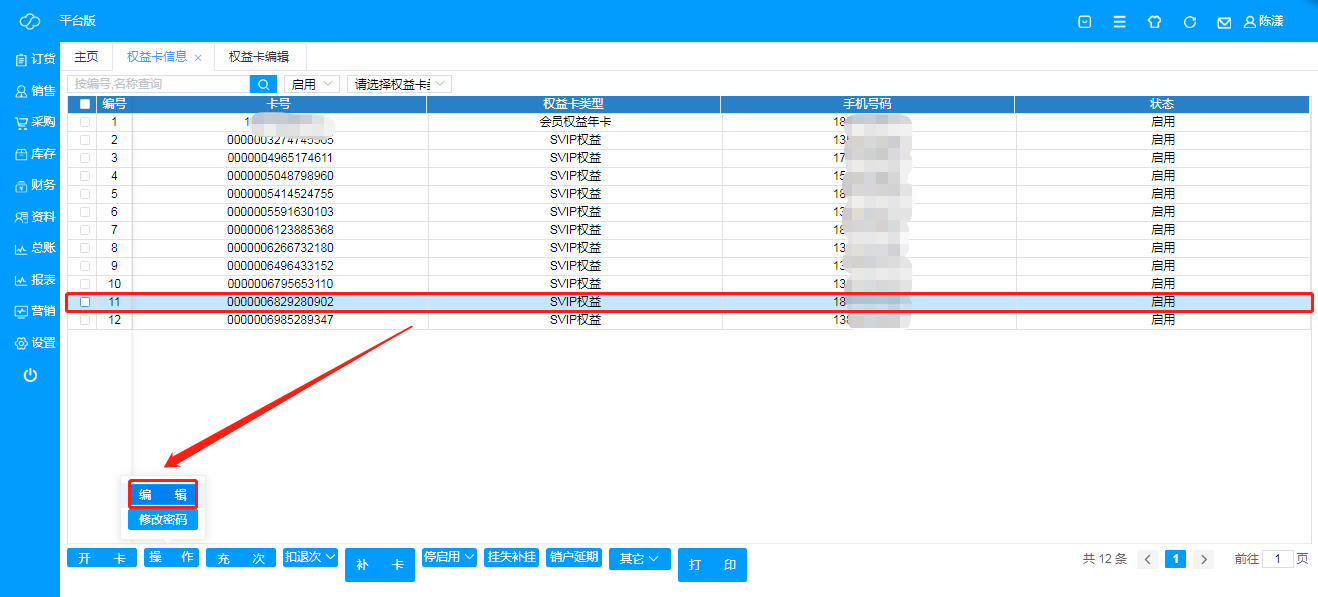Screen dimensions: 1318x597
Task: Click the 补卡 button
Action: point(380,565)
